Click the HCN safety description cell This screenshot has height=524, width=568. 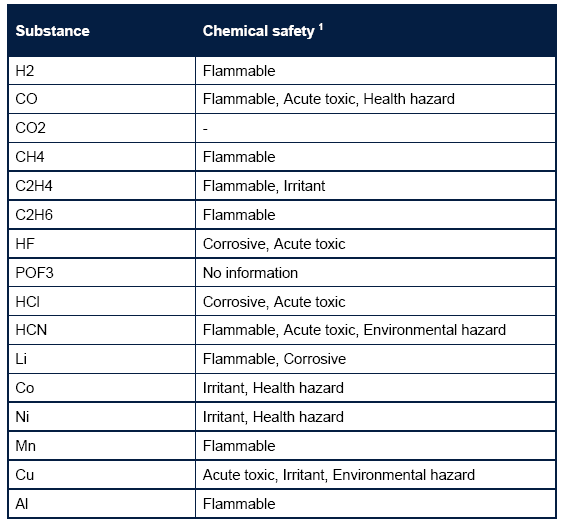tap(376, 330)
